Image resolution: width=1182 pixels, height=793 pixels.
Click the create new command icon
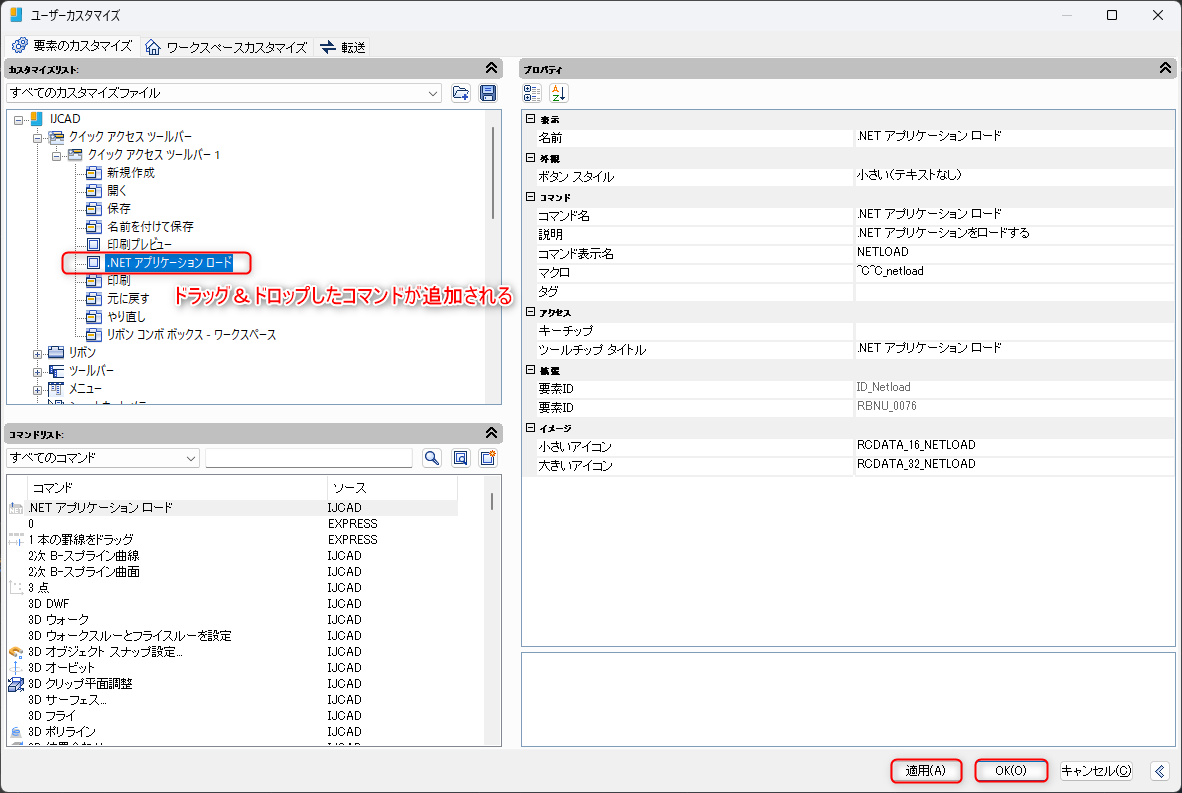[x=488, y=458]
